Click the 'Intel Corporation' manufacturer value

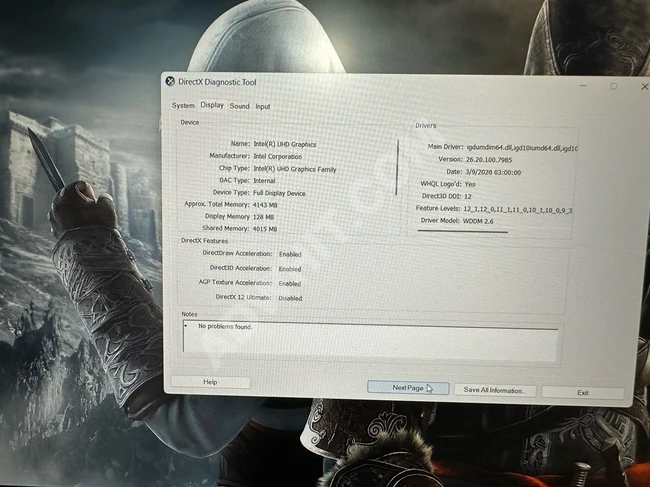point(277,157)
